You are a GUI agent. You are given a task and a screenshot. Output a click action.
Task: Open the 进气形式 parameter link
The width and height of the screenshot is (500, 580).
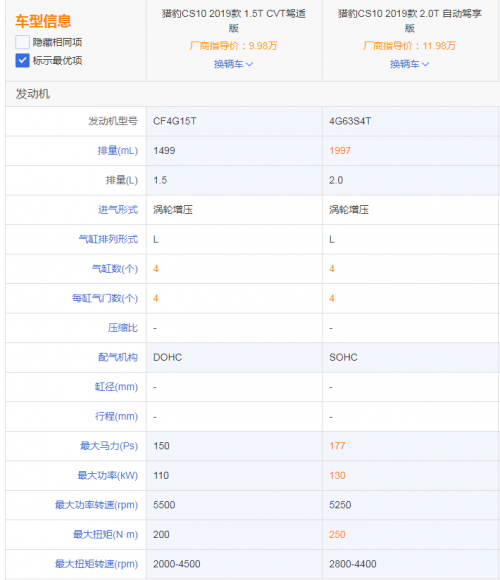(118, 210)
